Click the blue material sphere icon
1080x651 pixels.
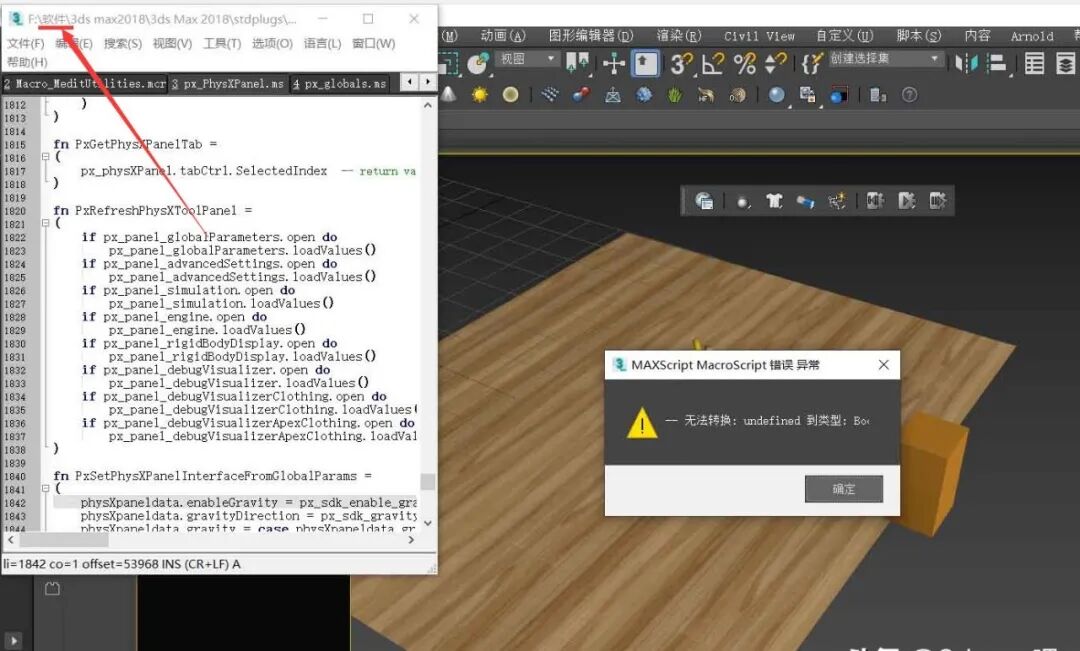(776, 95)
